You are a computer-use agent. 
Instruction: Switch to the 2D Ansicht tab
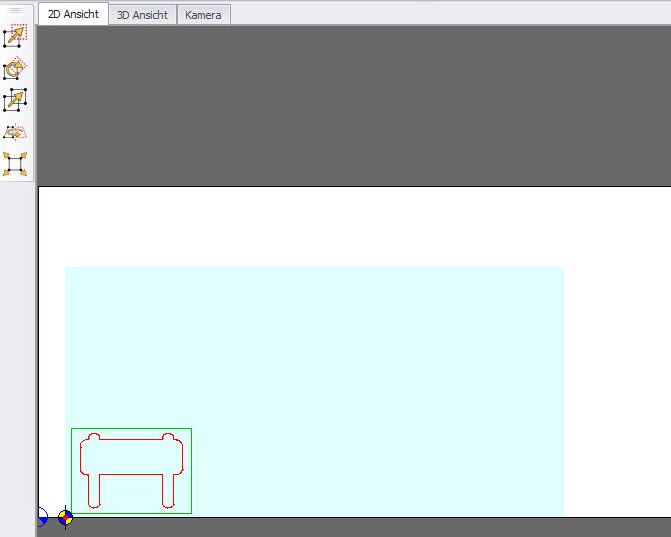[73, 15]
